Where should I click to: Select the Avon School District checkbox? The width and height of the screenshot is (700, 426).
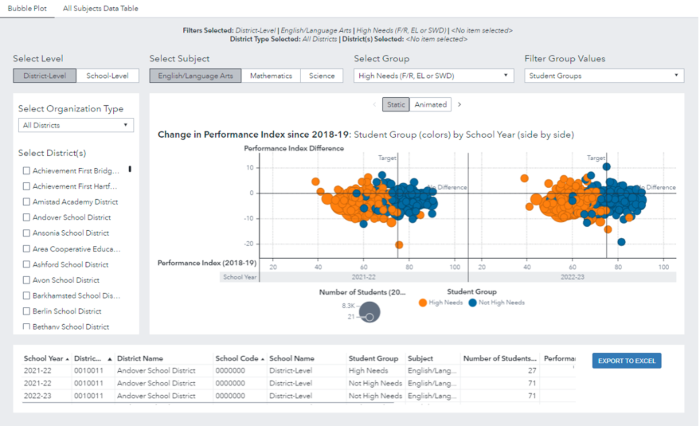[x=26, y=280]
